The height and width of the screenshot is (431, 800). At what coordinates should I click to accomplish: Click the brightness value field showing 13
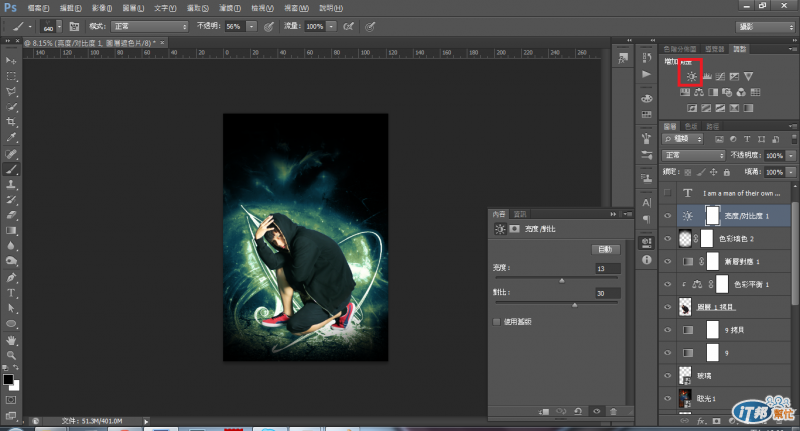[x=606, y=268]
